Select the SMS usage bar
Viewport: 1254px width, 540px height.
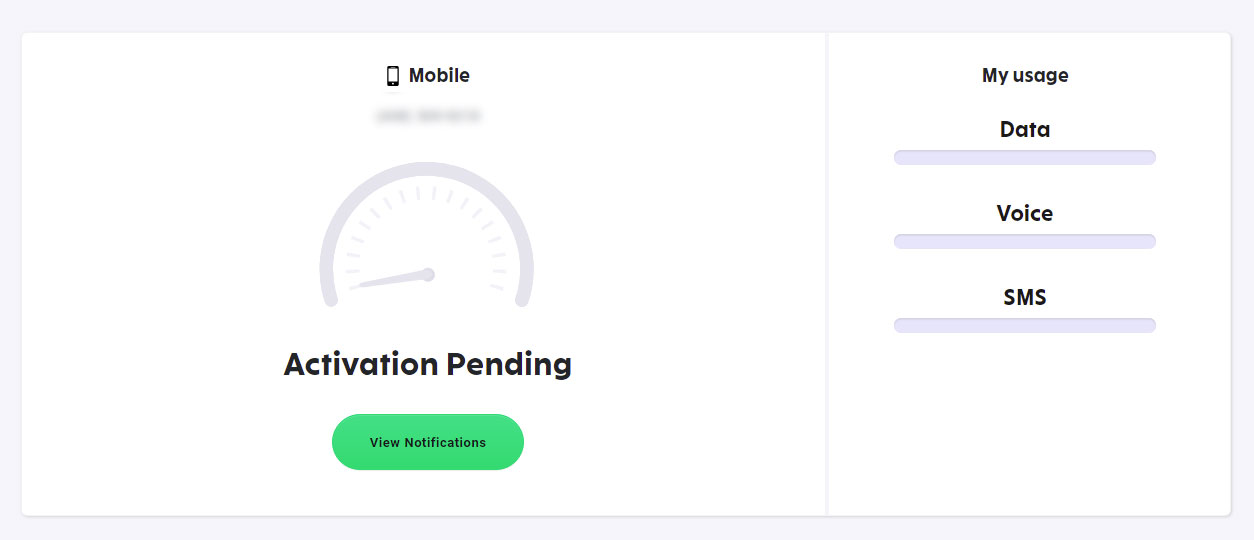pyautogui.click(x=1025, y=325)
